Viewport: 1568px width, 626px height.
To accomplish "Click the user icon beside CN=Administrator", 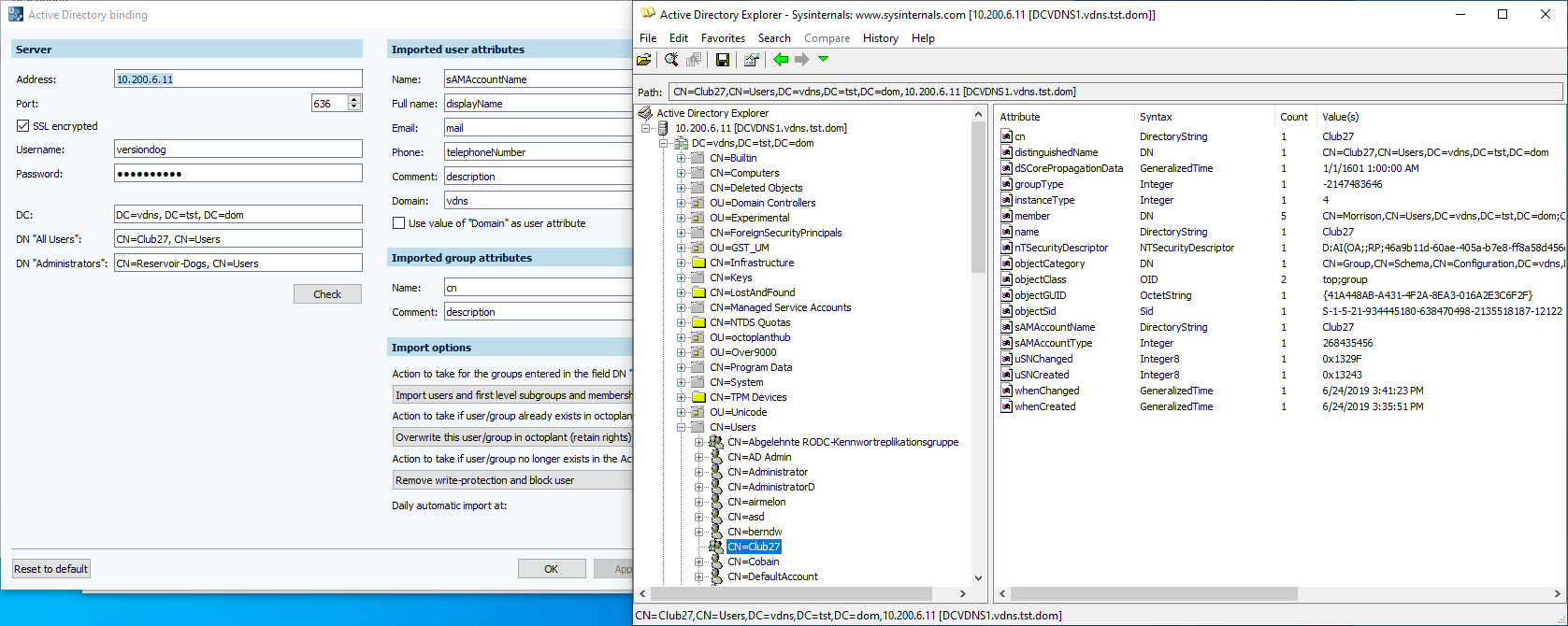I will coord(716,472).
